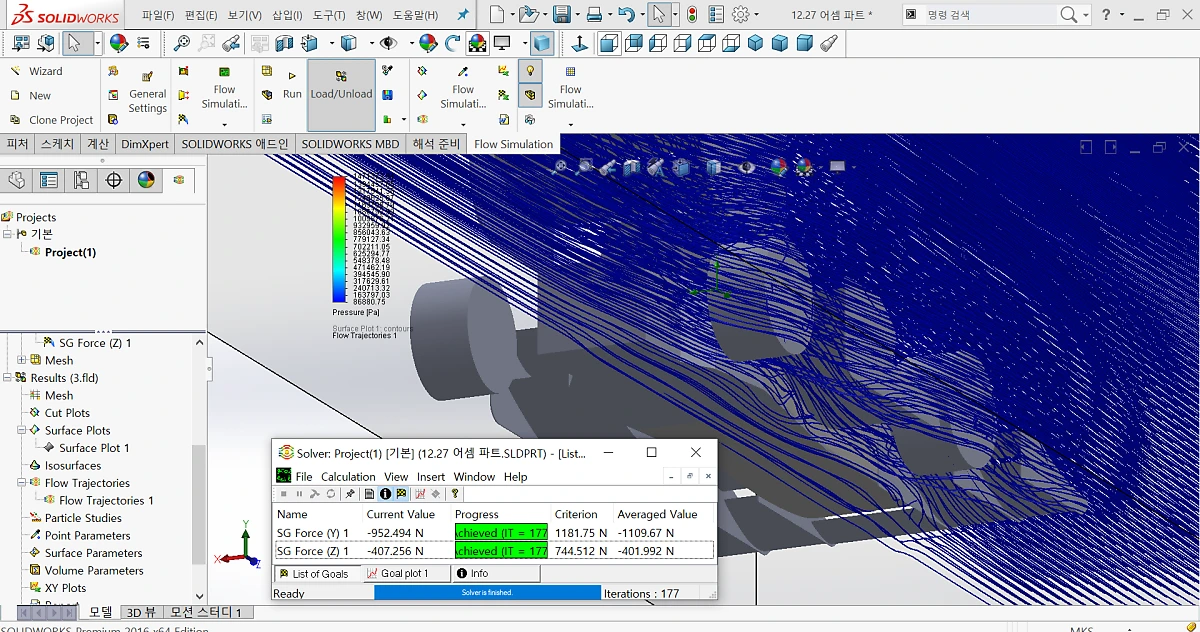Collapse the Results (3.fld) tree node

coord(8,378)
